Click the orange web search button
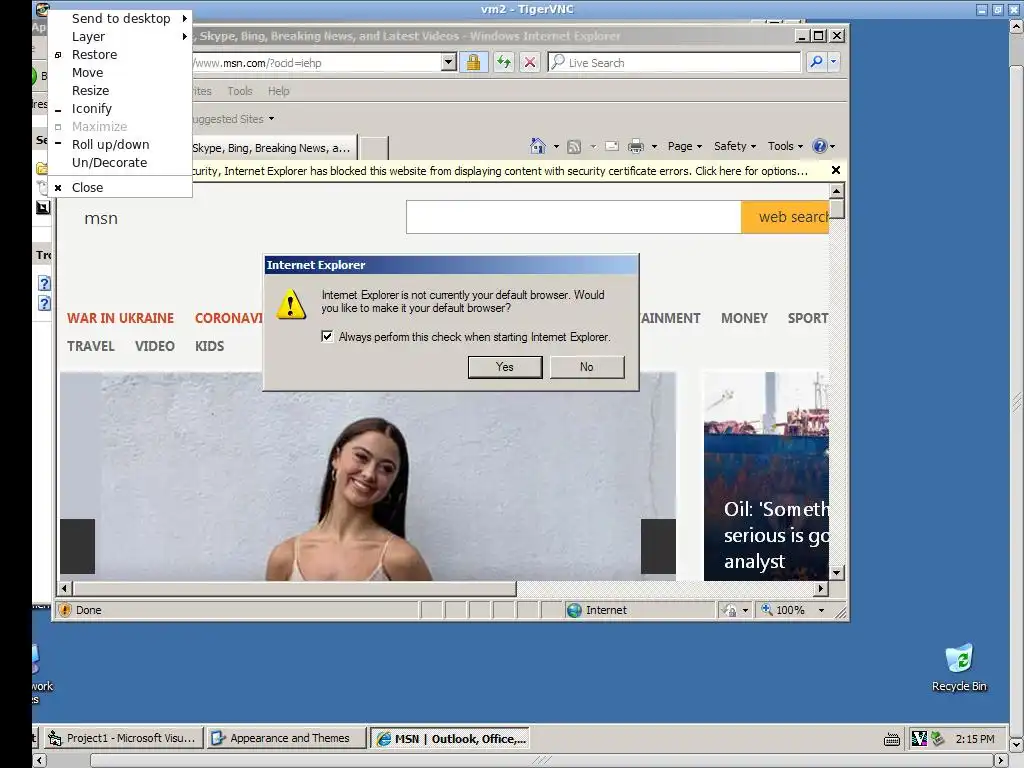The image size is (1024, 768). (785, 217)
